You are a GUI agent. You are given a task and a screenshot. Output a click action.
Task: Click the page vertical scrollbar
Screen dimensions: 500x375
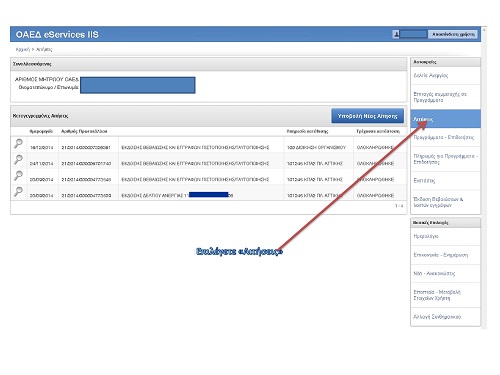484,178
